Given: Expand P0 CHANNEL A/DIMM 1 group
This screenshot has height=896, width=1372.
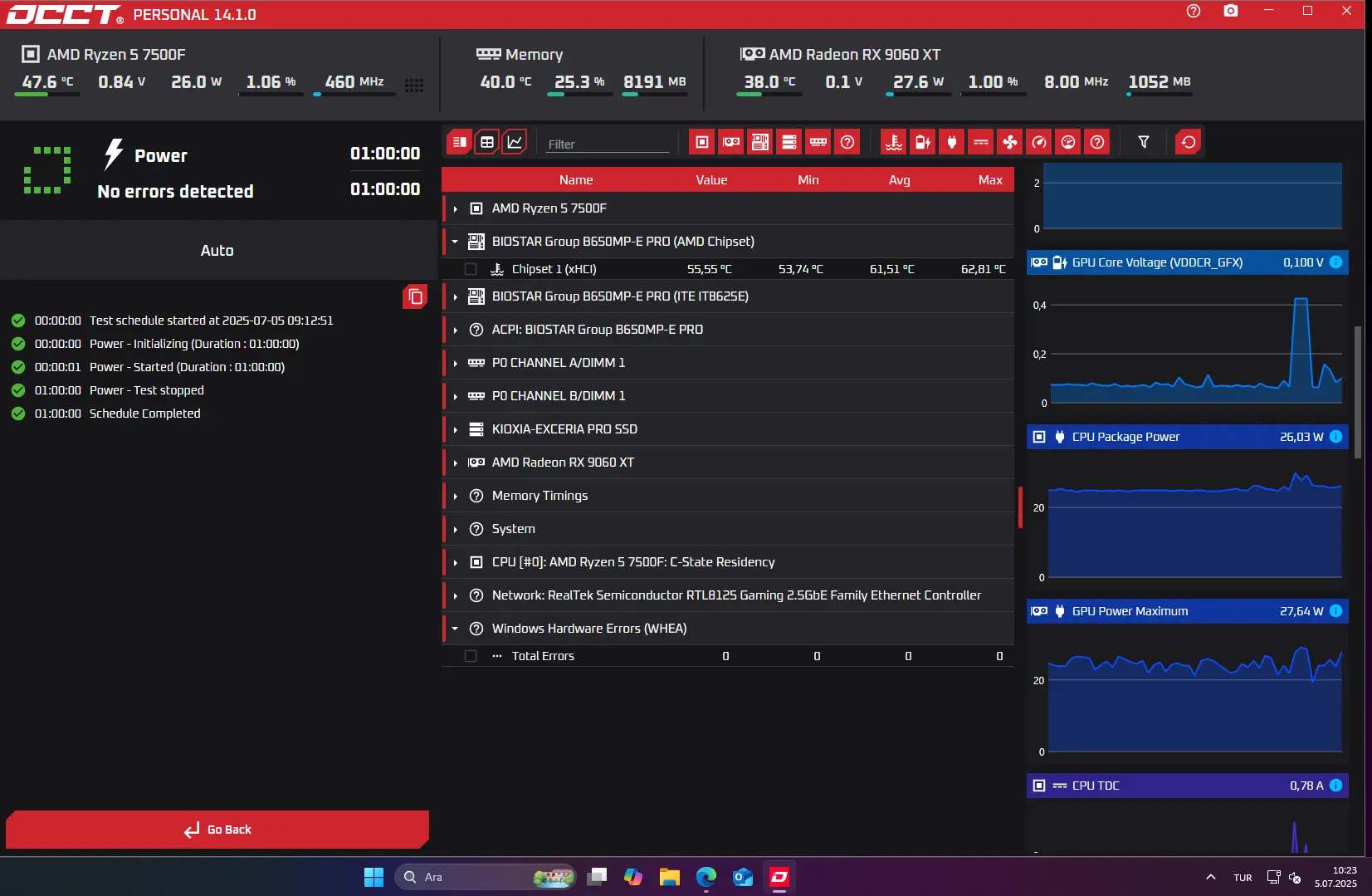Looking at the screenshot, I should pyautogui.click(x=456, y=363).
